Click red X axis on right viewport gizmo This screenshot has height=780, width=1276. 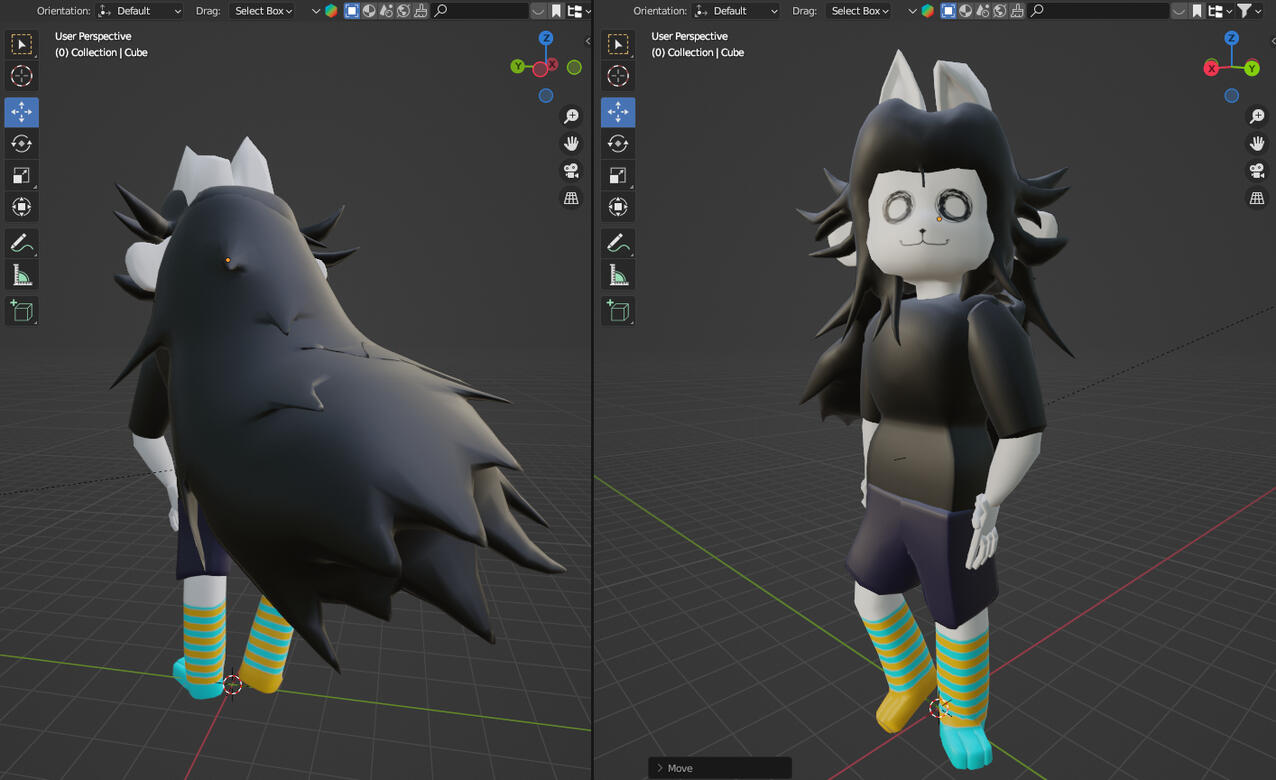coord(1212,69)
